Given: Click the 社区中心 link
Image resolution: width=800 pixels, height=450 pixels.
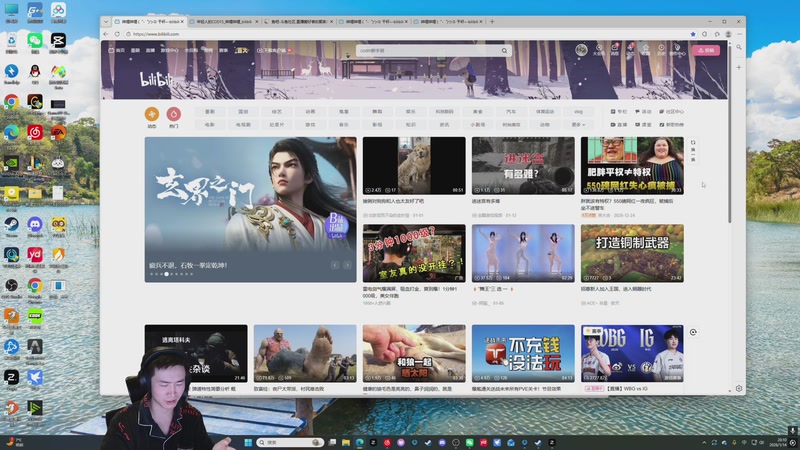Looking at the screenshot, I should [x=671, y=111].
